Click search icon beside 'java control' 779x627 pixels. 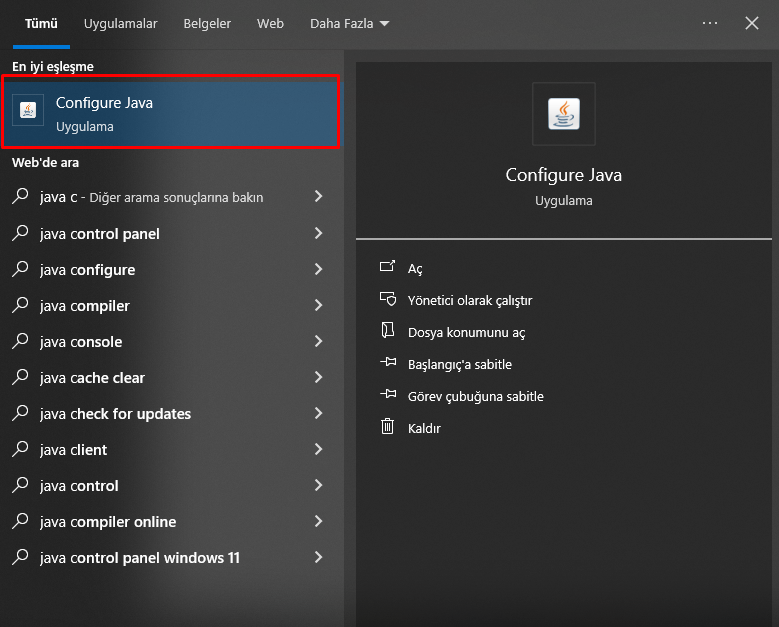click(20, 485)
